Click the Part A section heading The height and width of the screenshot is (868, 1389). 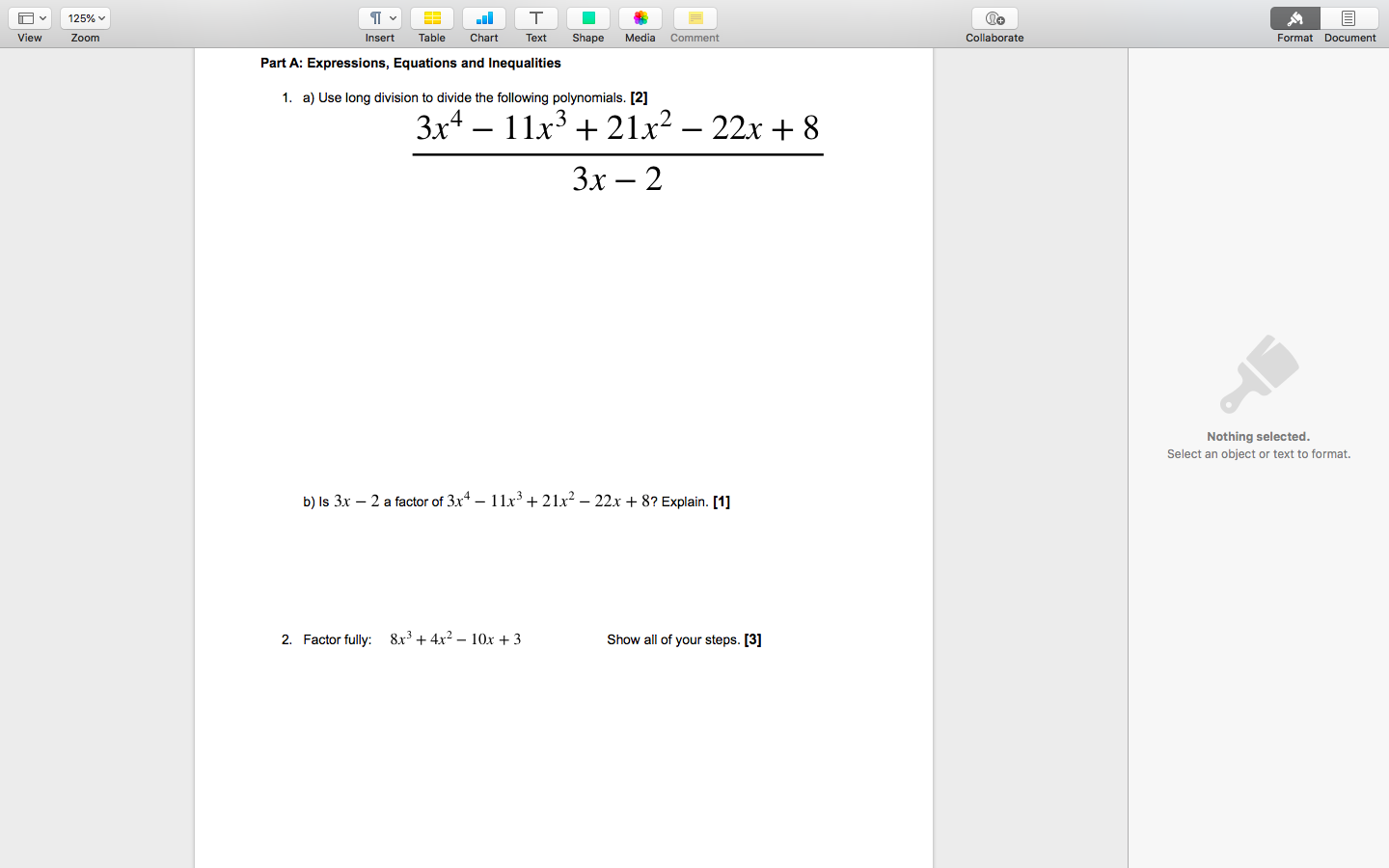click(x=411, y=63)
